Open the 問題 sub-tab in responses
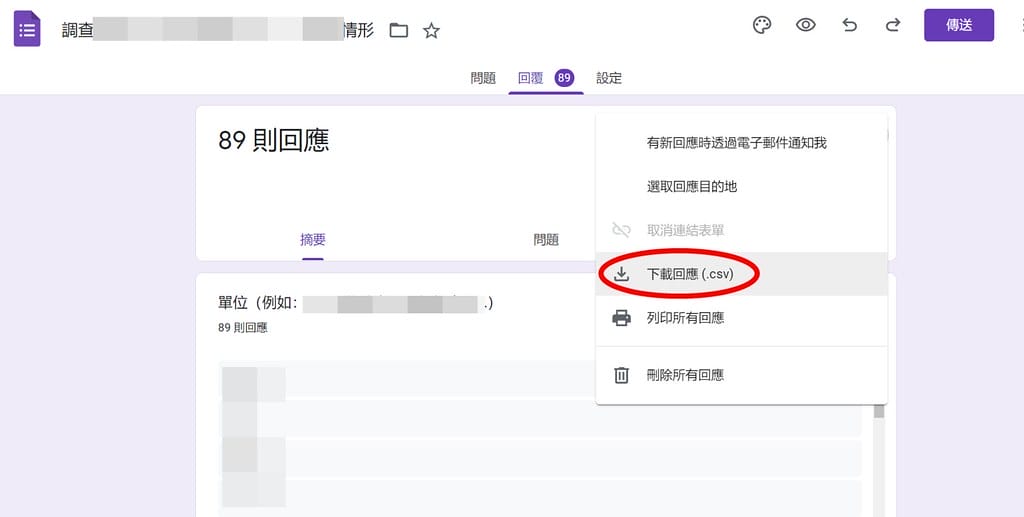Viewport: 1024px width, 517px height. (546, 240)
